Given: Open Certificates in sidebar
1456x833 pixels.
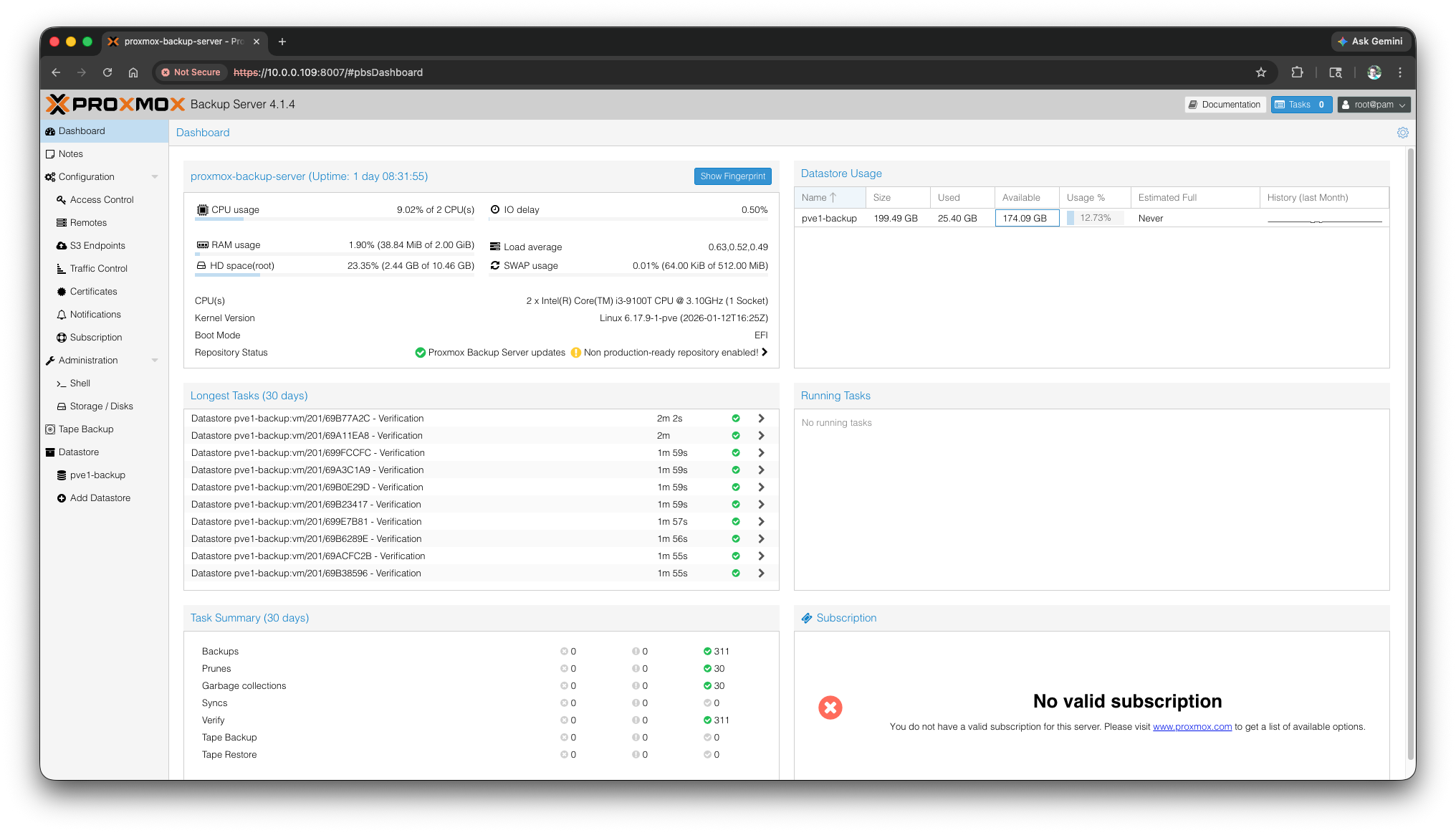Looking at the screenshot, I should (x=93, y=292).
